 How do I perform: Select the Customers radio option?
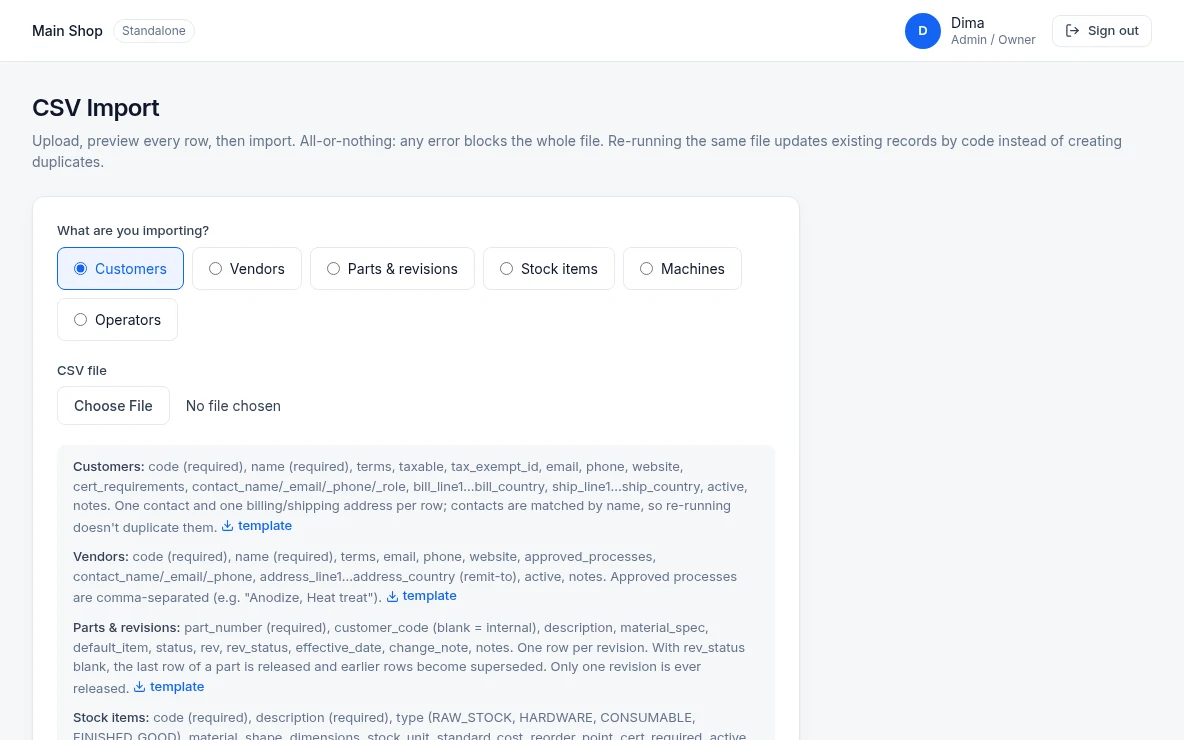tap(120, 269)
